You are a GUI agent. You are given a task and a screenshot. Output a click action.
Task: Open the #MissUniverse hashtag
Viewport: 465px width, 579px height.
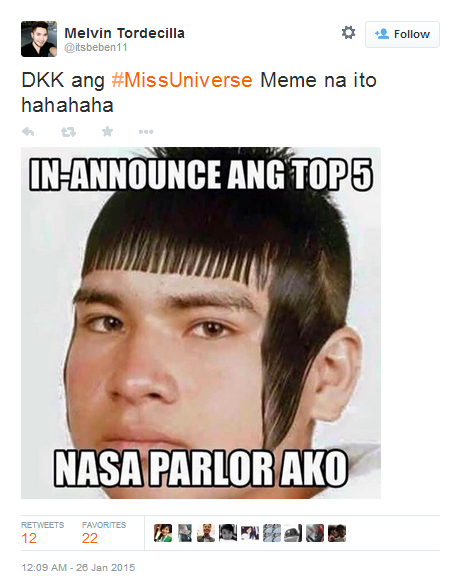tap(182, 80)
